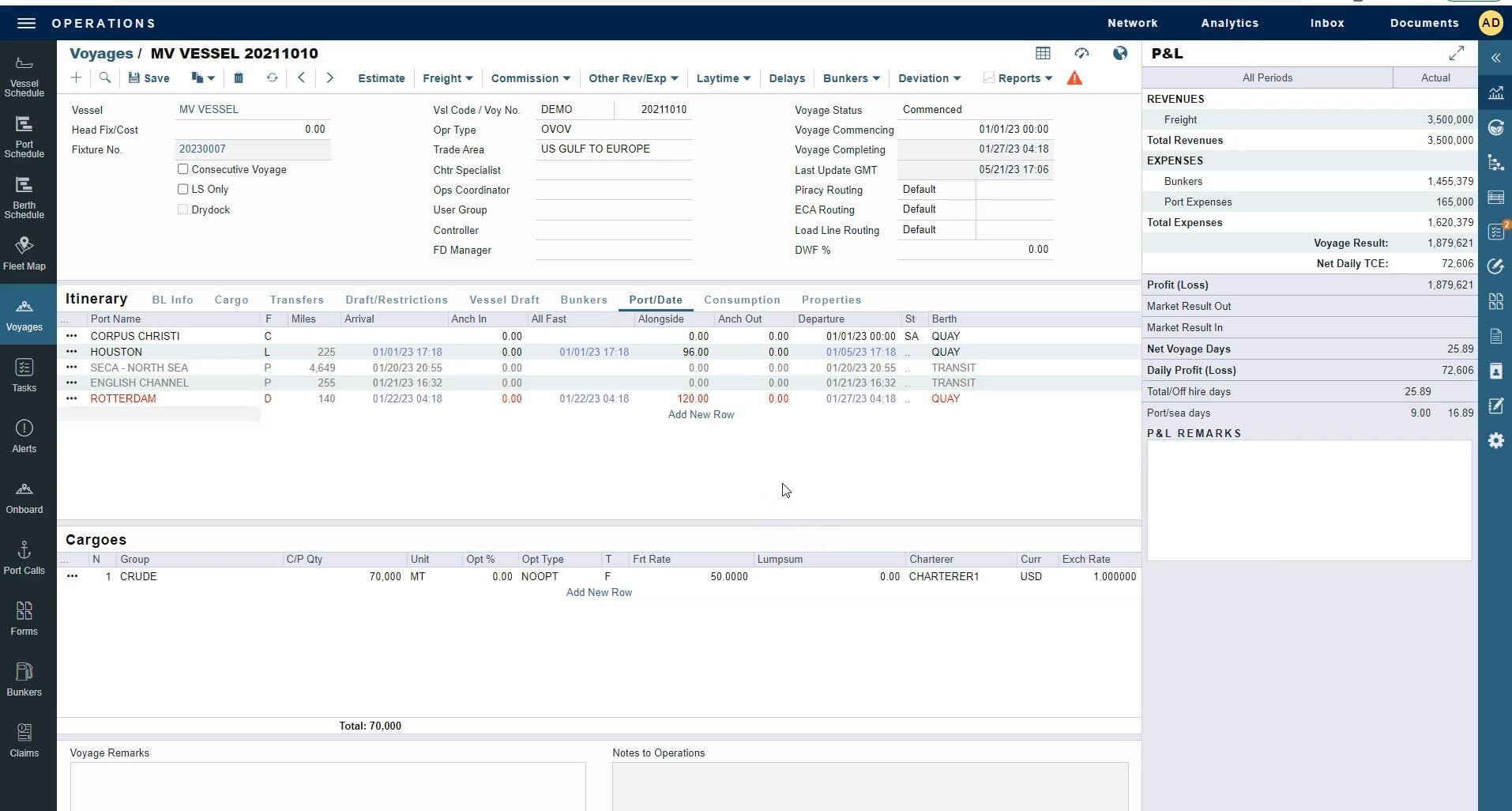
Task: Expand the Deviation dropdown
Action: click(x=929, y=78)
